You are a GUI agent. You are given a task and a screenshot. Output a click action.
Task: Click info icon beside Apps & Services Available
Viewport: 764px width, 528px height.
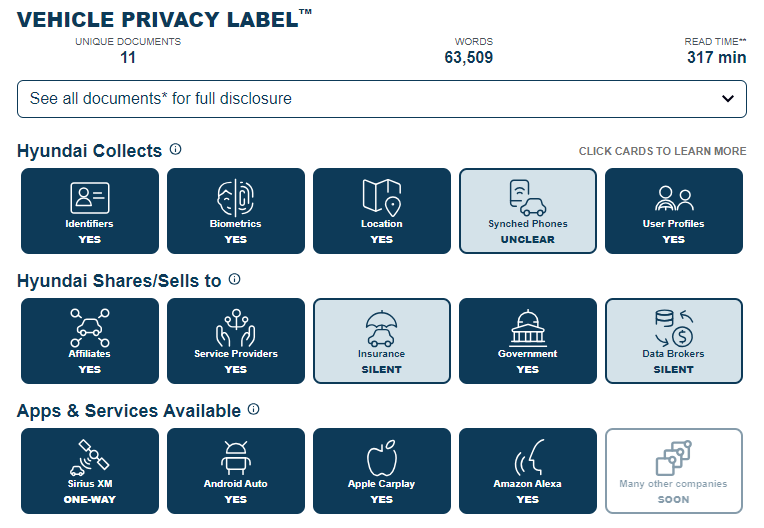[x=253, y=409]
